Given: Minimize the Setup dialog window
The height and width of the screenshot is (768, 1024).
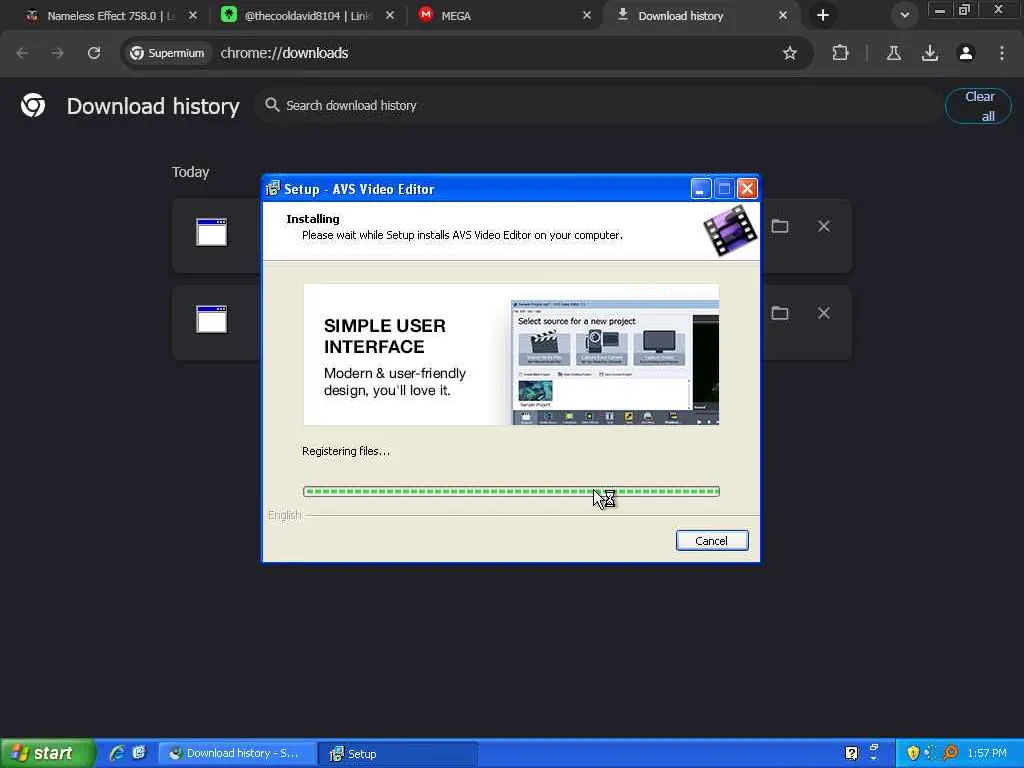Looking at the screenshot, I should click(701, 189).
